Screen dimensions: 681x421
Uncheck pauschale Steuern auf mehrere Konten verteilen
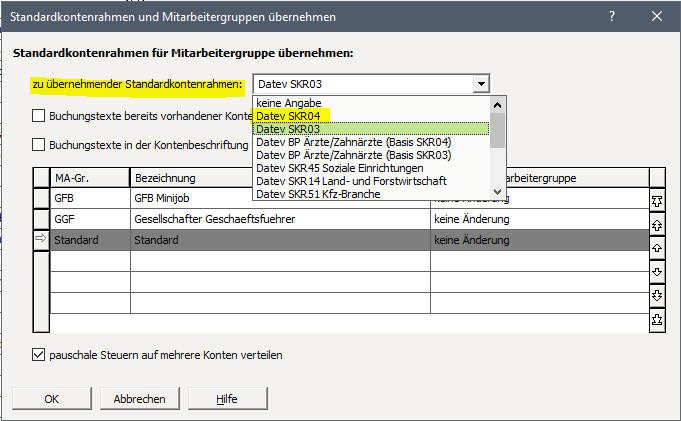(x=38, y=355)
